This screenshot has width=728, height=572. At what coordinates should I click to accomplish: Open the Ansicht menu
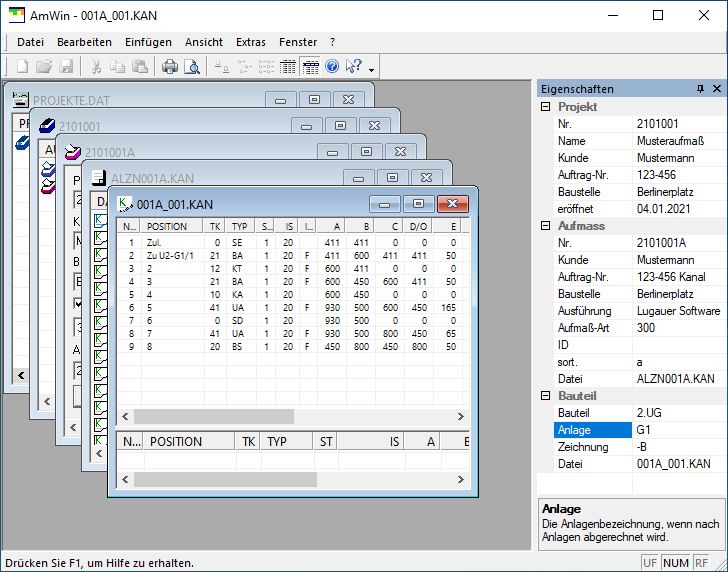(x=204, y=42)
